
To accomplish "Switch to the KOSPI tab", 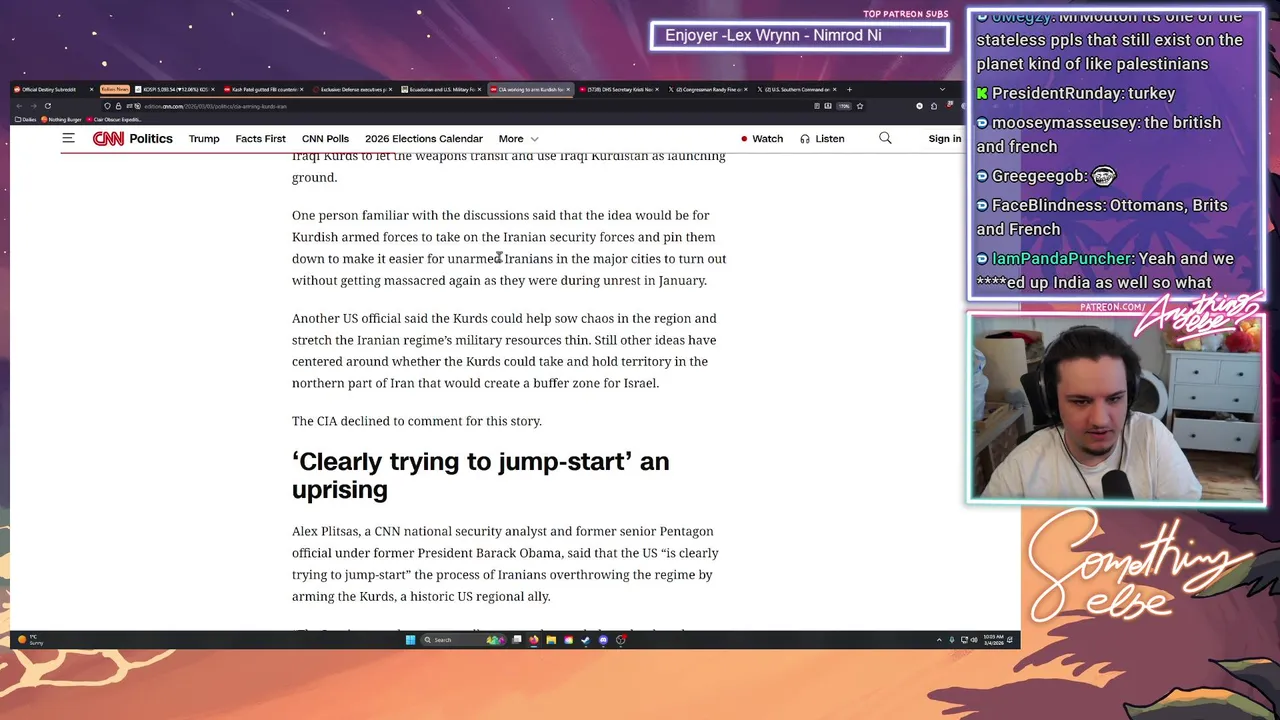I will coord(175,90).
